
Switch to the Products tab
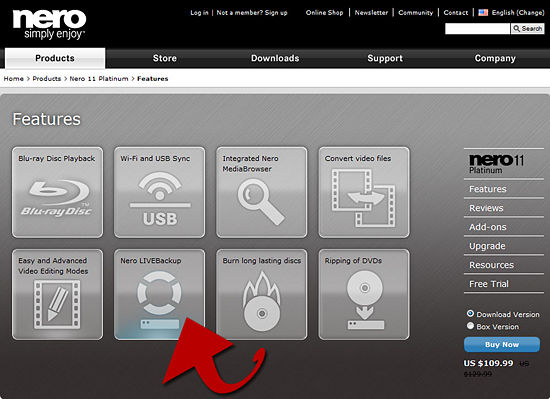tap(55, 58)
